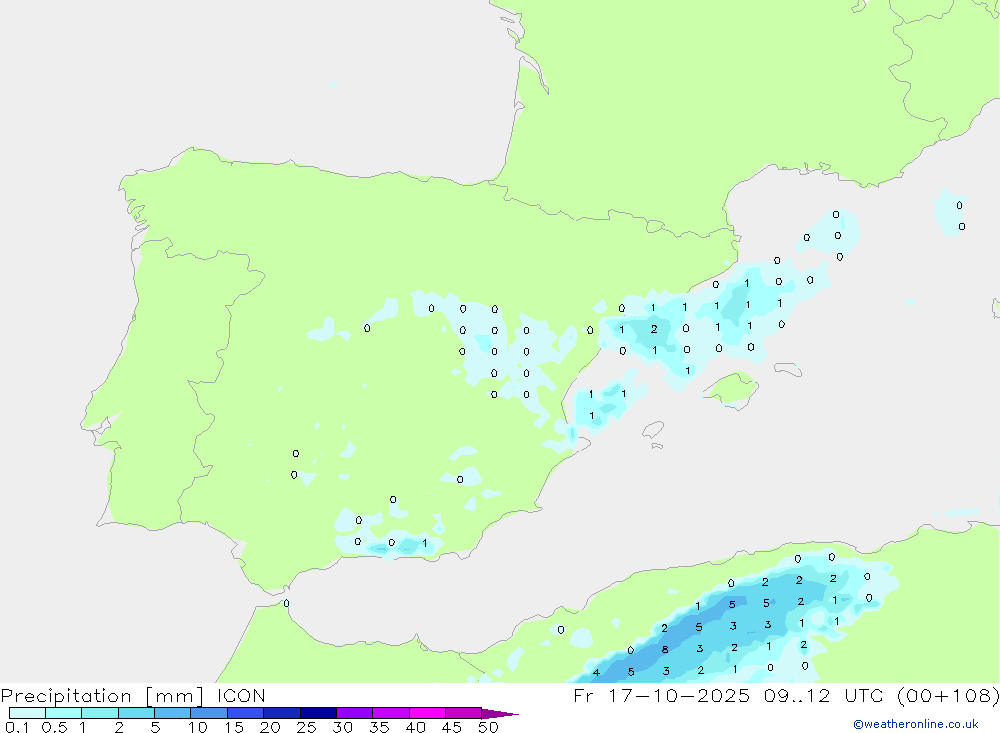
Task: Click the 0.5–1 mm legend color swatch
Action: [64, 713]
